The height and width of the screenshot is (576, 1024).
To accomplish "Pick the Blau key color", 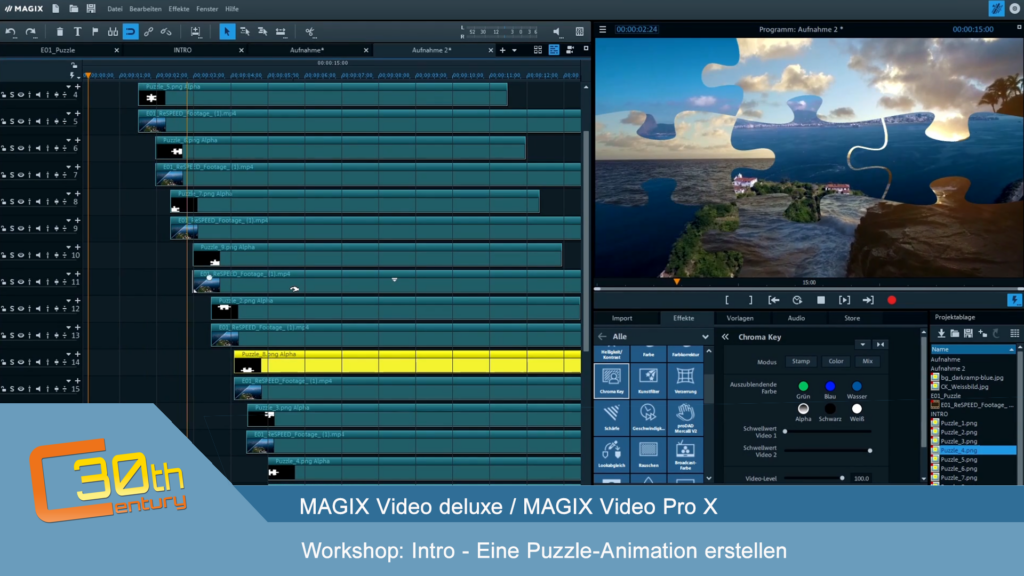I will click(830, 387).
